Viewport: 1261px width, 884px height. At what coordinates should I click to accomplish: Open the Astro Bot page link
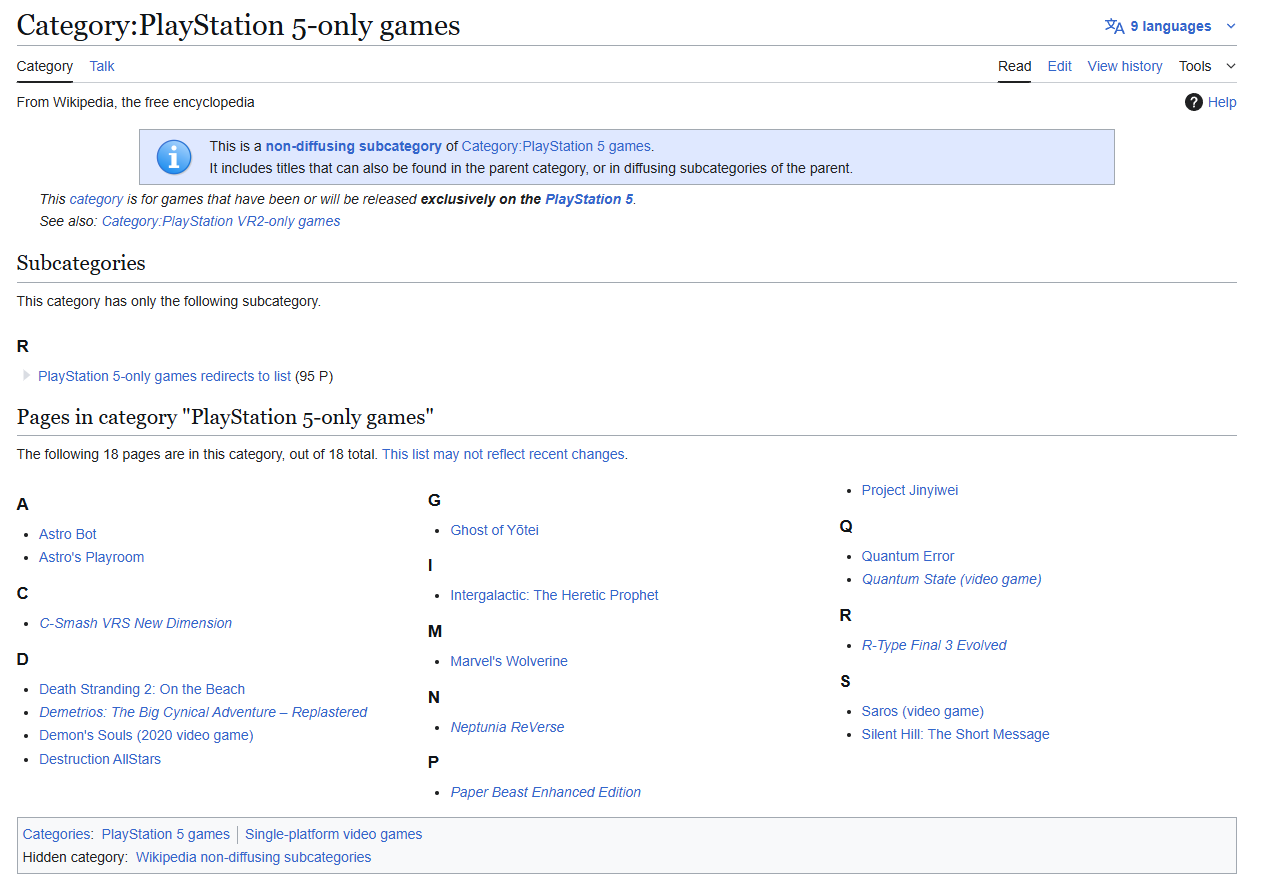click(68, 534)
